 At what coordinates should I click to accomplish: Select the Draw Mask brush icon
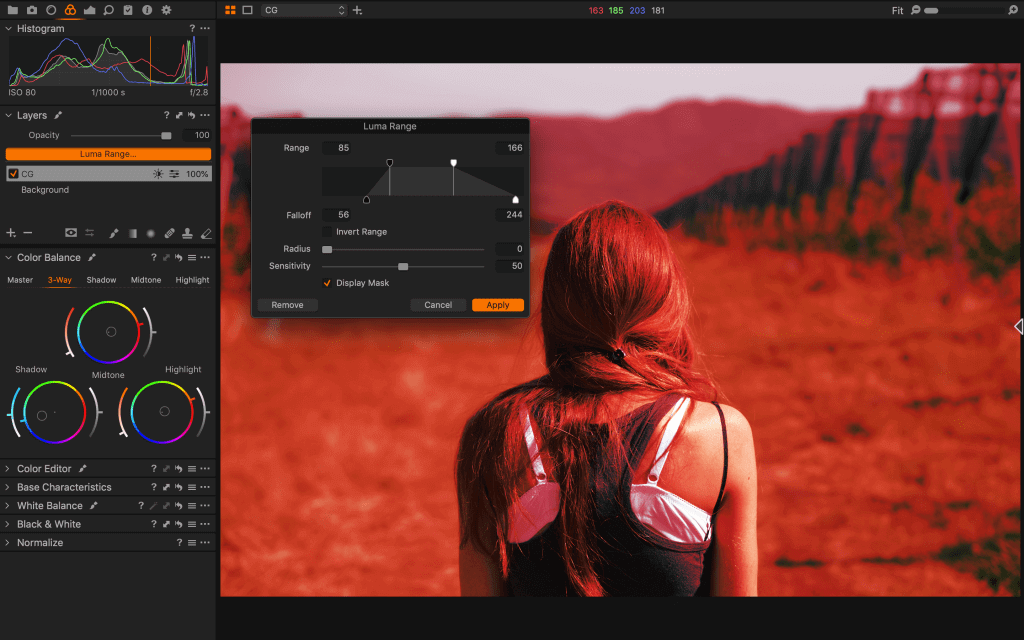tap(113, 233)
